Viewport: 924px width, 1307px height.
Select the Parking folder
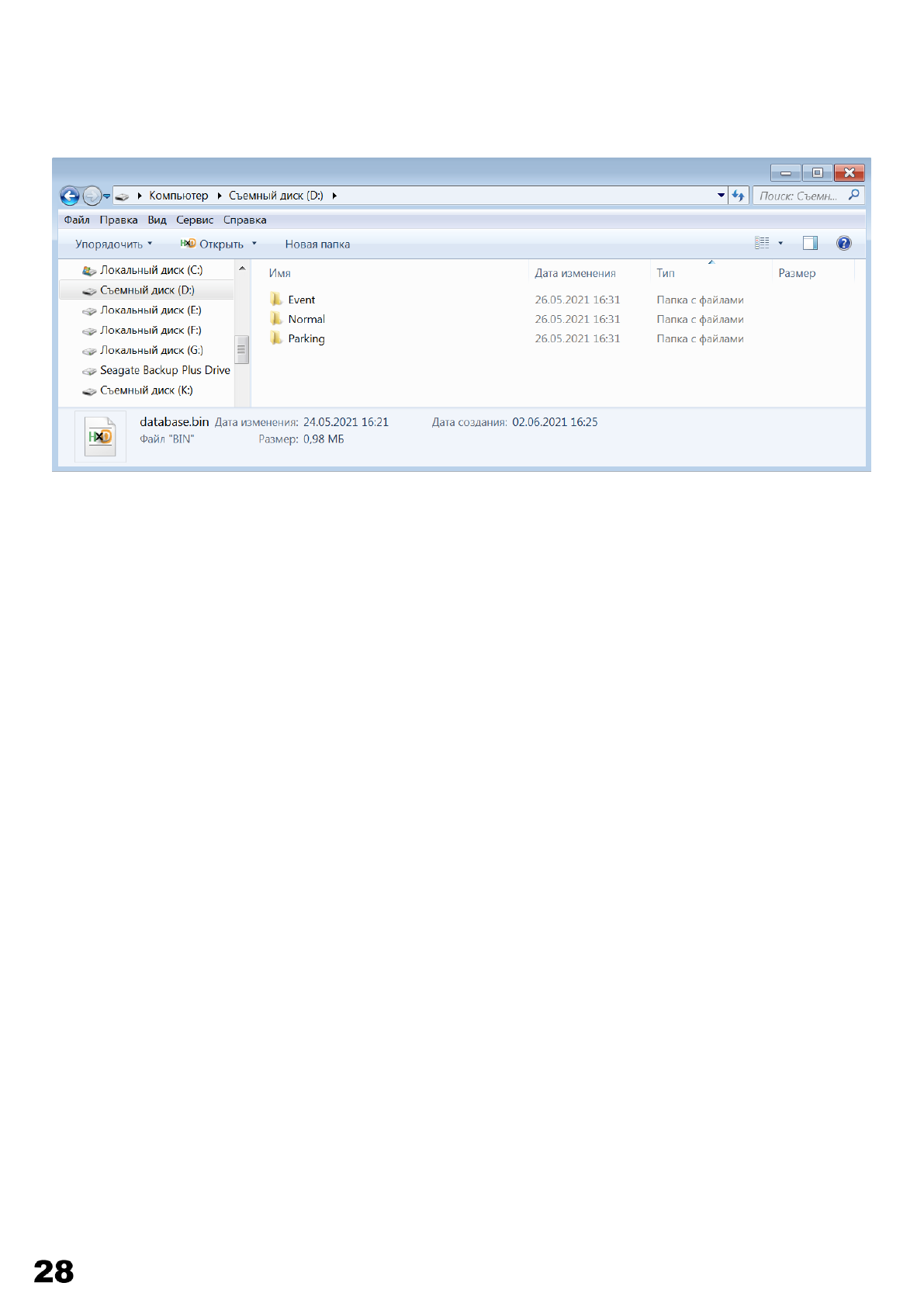(x=298, y=338)
